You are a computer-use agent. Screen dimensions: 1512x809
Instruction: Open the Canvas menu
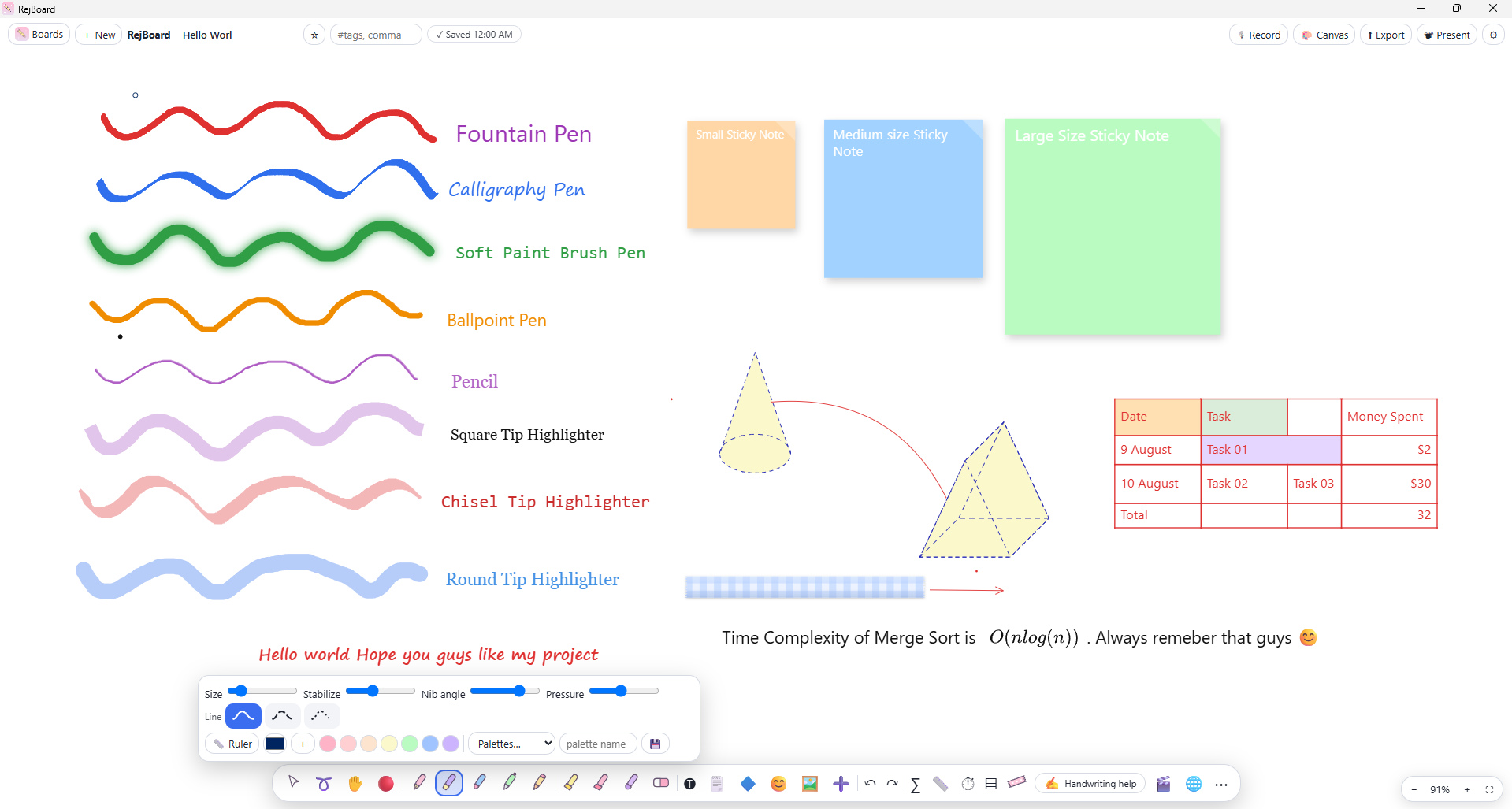tap(1324, 35)
